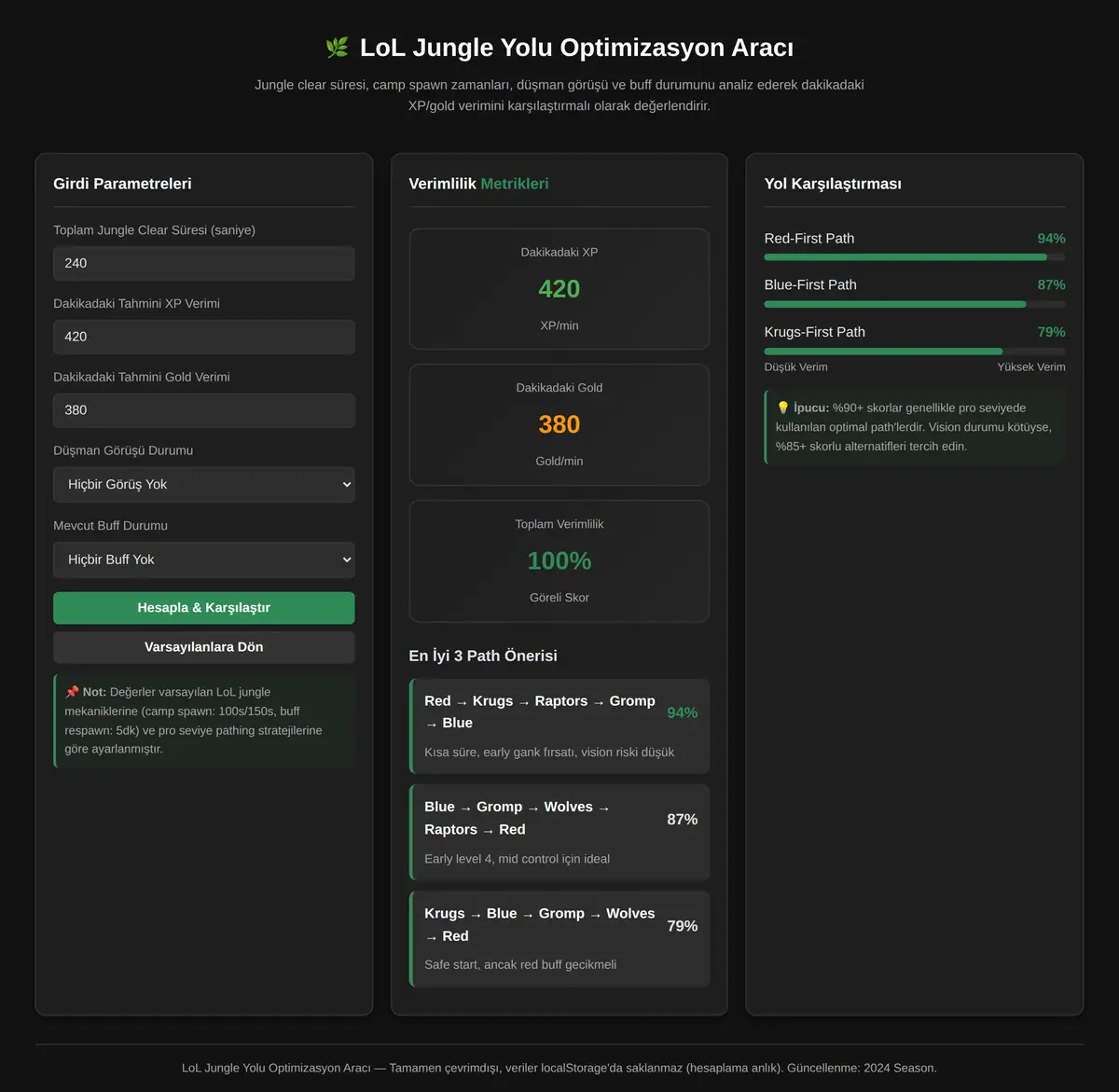Click the En İyi 3 Path Önerisi heading
1119x1092 pixels.
pos(483,656)
